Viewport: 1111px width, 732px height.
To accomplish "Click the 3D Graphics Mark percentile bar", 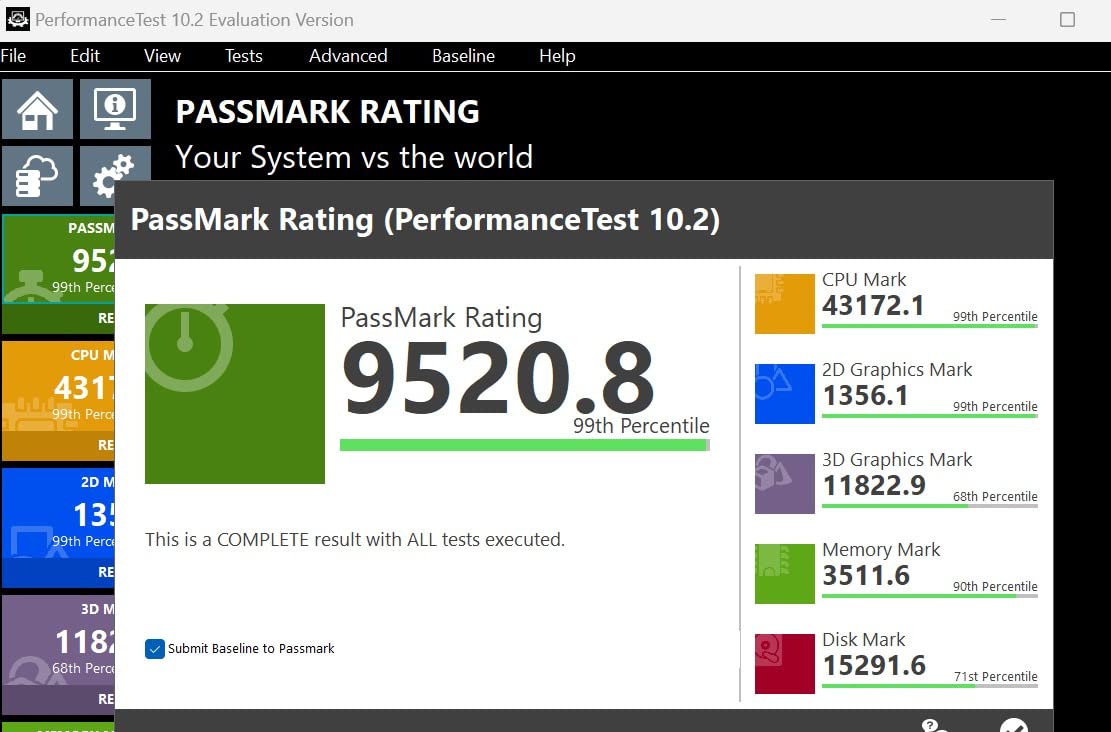I will 930,506.
